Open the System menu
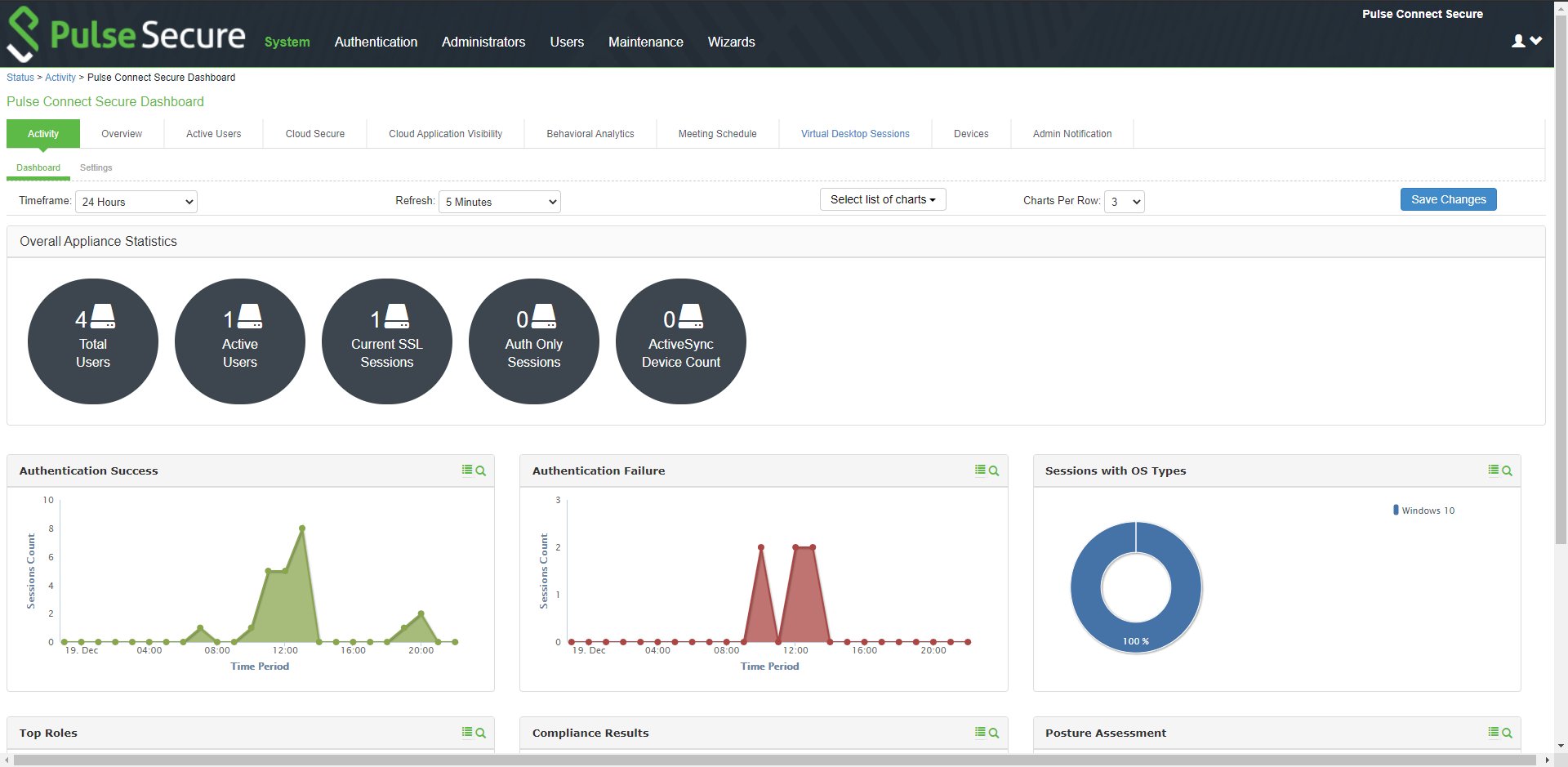 [287, 42]
